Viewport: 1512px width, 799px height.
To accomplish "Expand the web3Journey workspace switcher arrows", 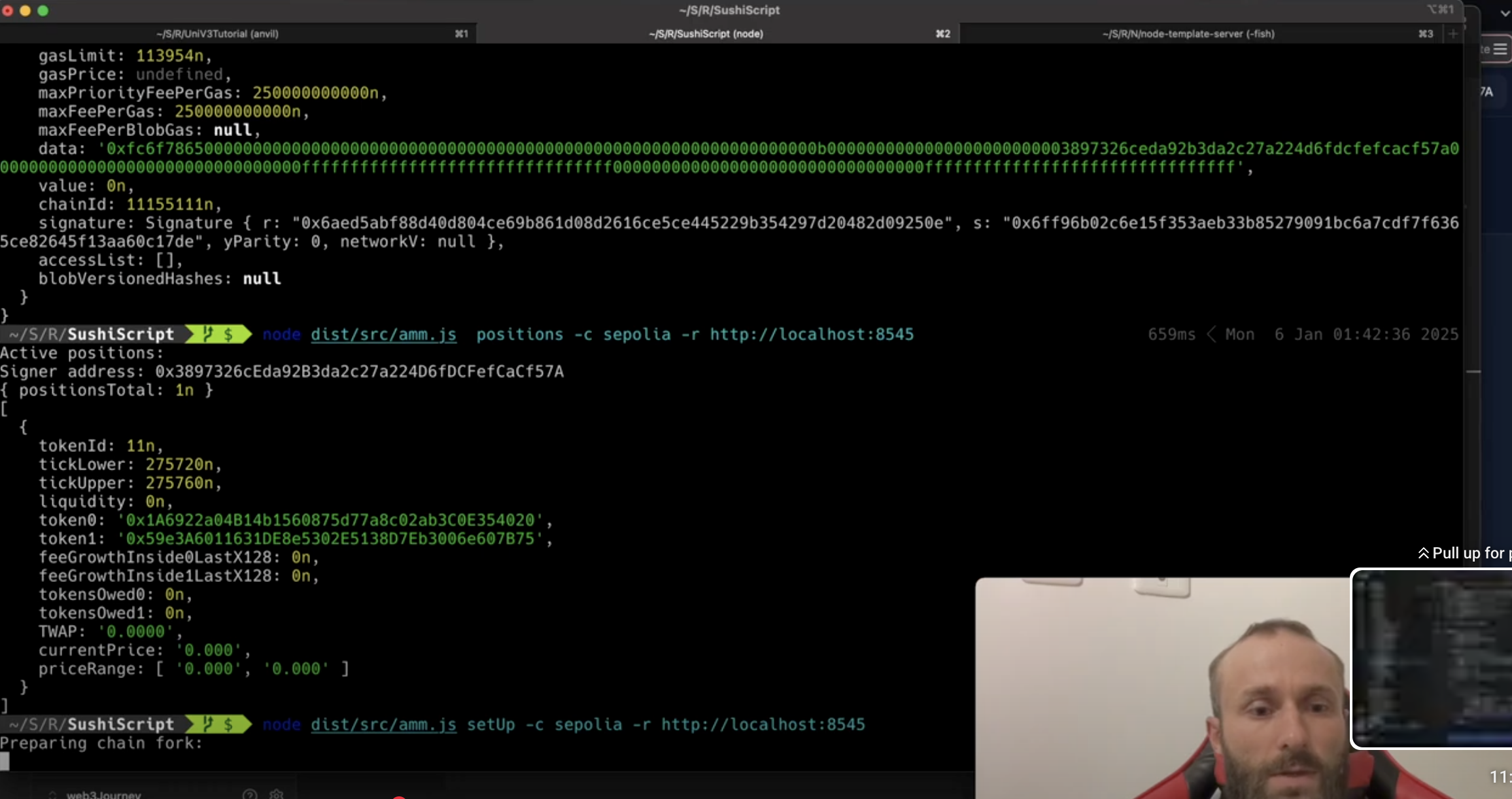I will click(x=52, y=794).
